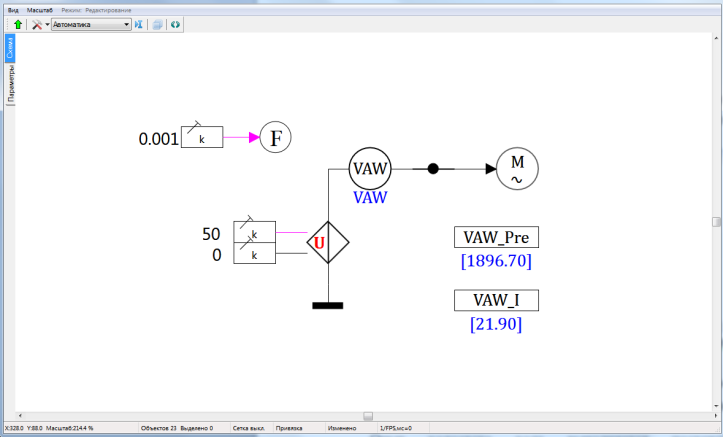Select the controlled voltage source U diamond
This screenshot has width=723, height=437.
coord(320,243)
